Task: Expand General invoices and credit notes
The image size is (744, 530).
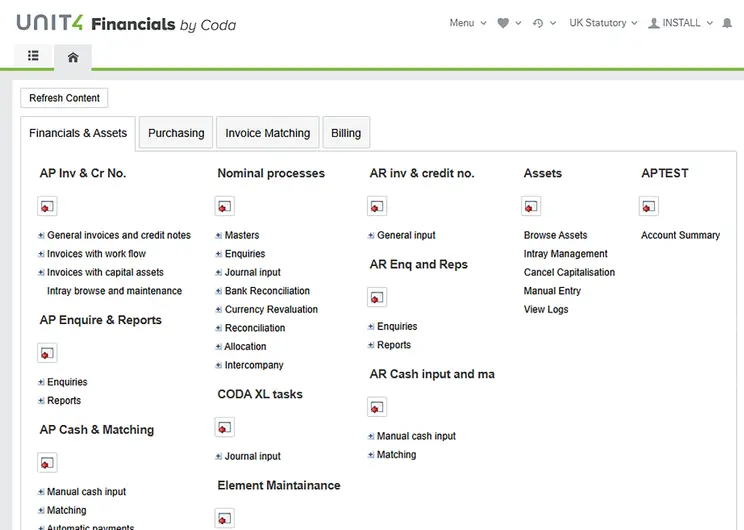Action: pyautogui.click(x=41, y=235)
